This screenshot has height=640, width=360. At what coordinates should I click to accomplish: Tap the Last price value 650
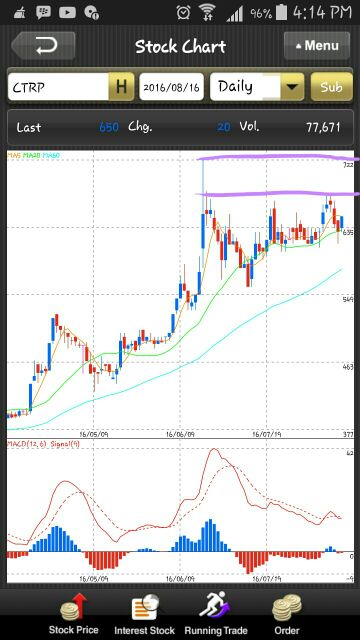click(x=109, y=127)
